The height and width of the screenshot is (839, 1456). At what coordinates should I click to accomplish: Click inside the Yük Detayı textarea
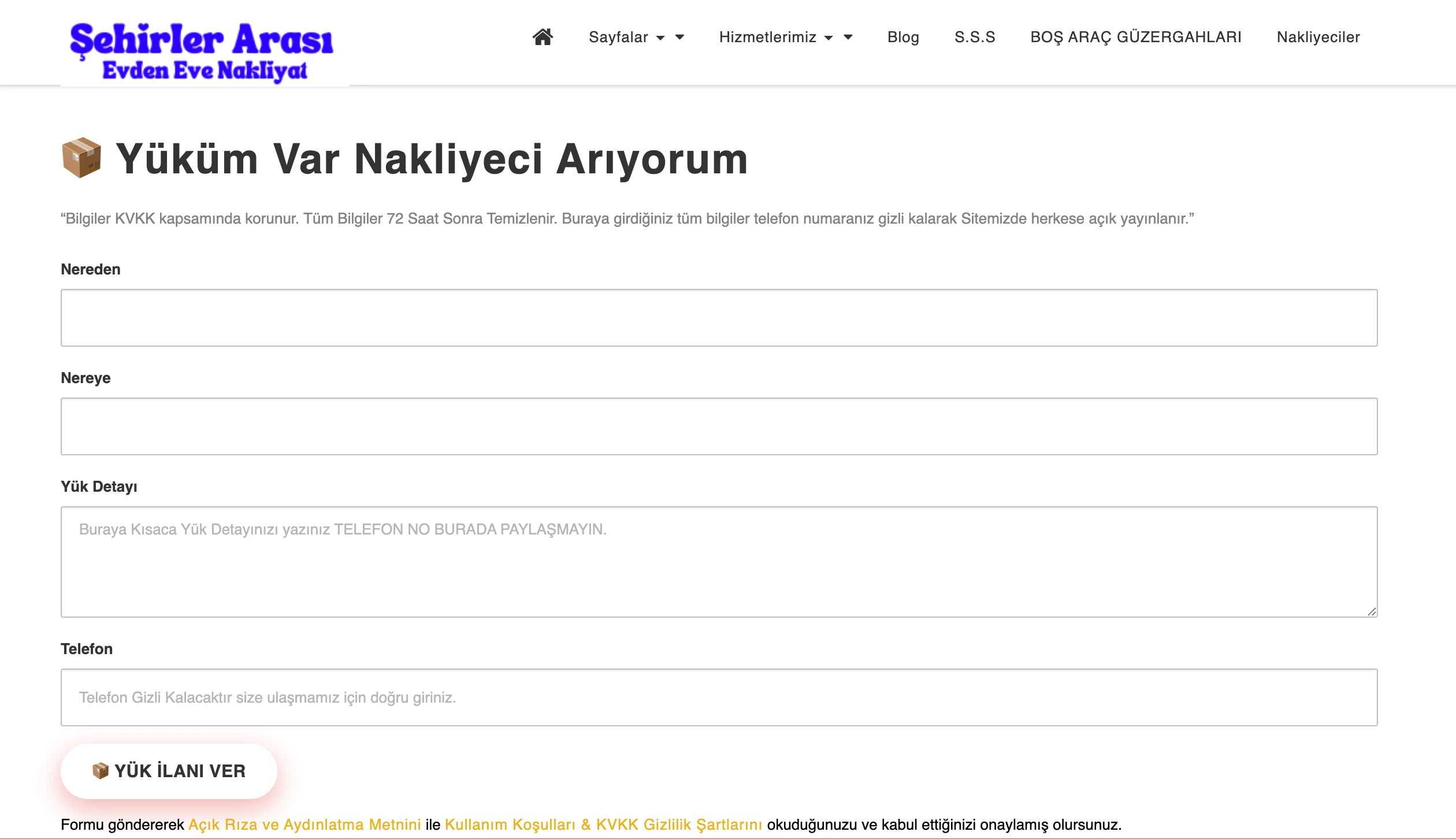point(719,562)
